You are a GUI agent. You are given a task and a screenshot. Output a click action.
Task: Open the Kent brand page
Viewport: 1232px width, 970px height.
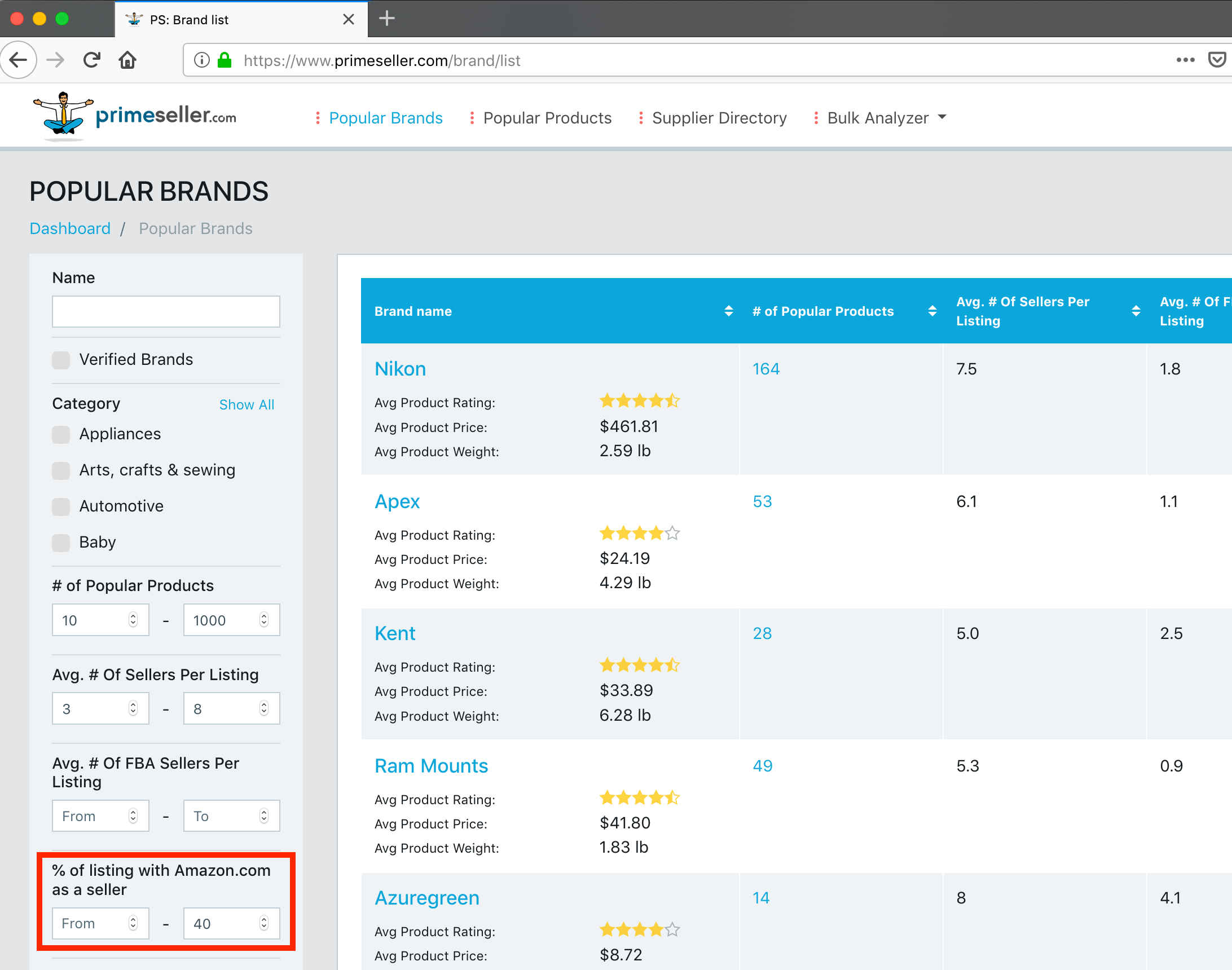[x=395, y=633]
